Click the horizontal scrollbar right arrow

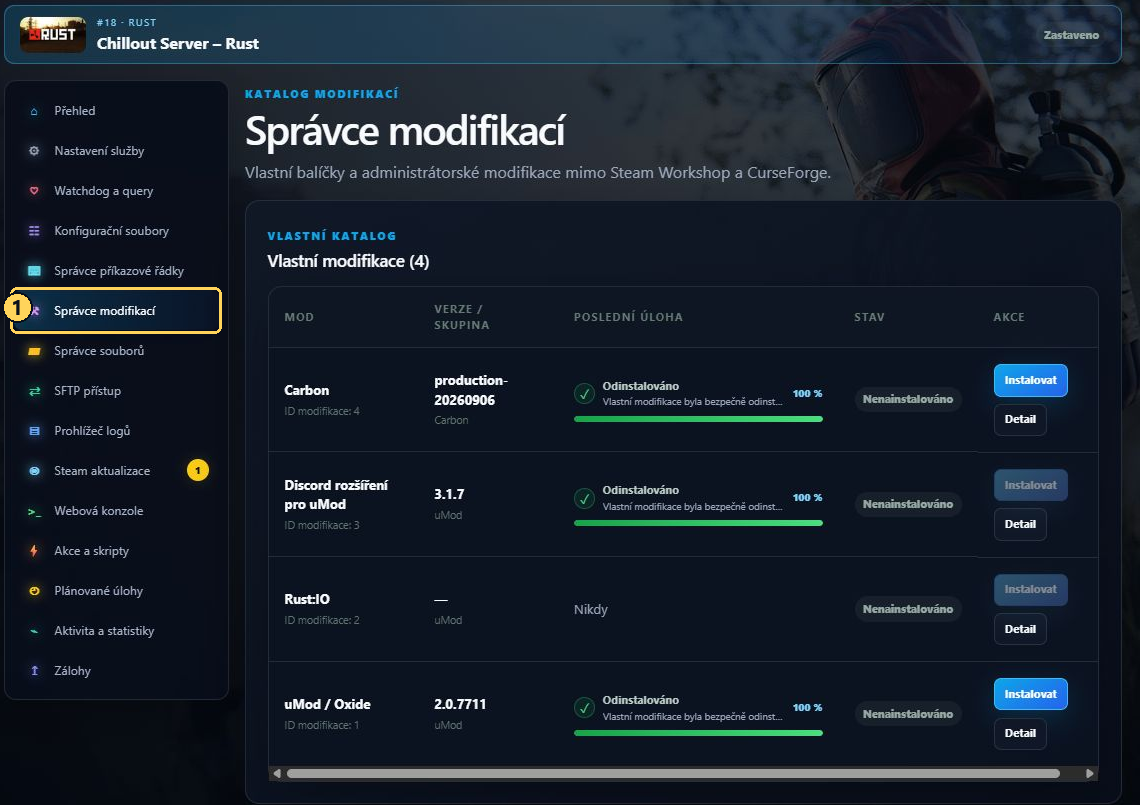tap(1089, 774)
